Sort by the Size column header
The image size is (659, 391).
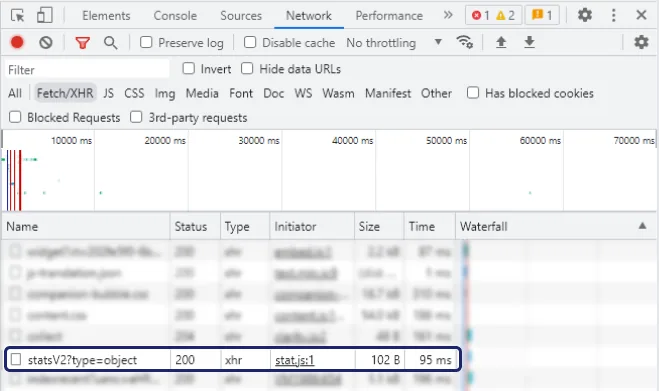click(380, 227)
